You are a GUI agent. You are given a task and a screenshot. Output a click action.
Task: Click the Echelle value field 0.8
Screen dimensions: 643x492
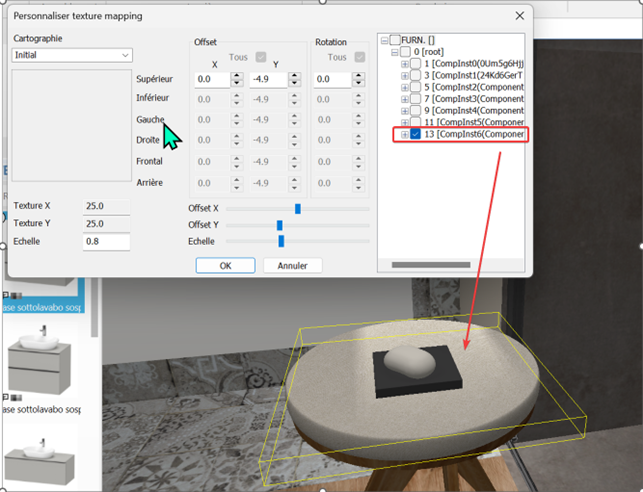[106, 241]
